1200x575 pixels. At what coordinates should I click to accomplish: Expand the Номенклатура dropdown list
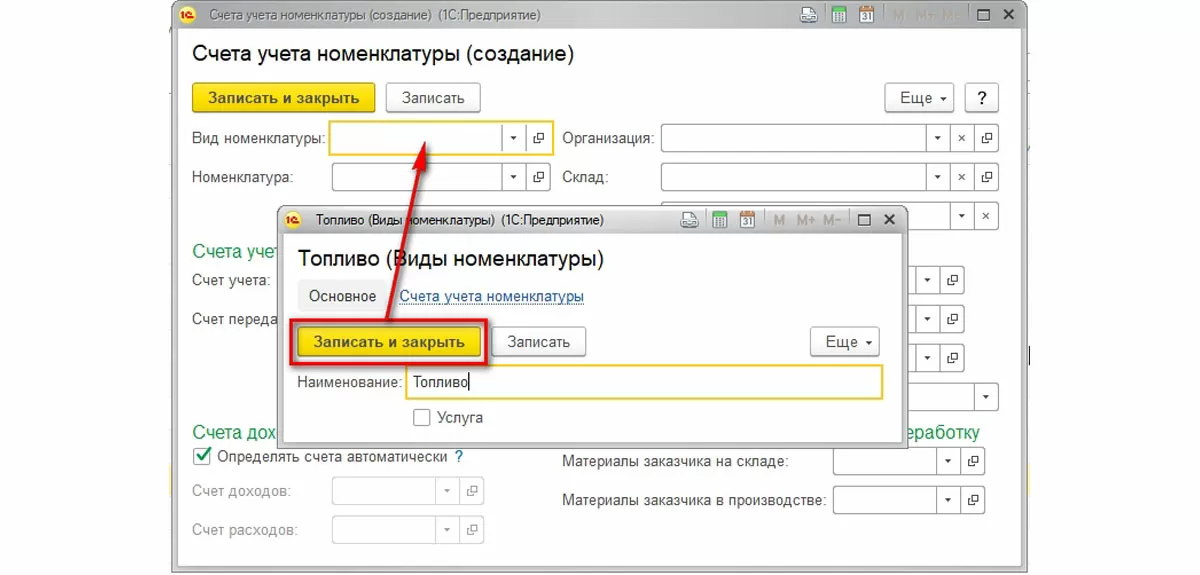tap(514, 177)
